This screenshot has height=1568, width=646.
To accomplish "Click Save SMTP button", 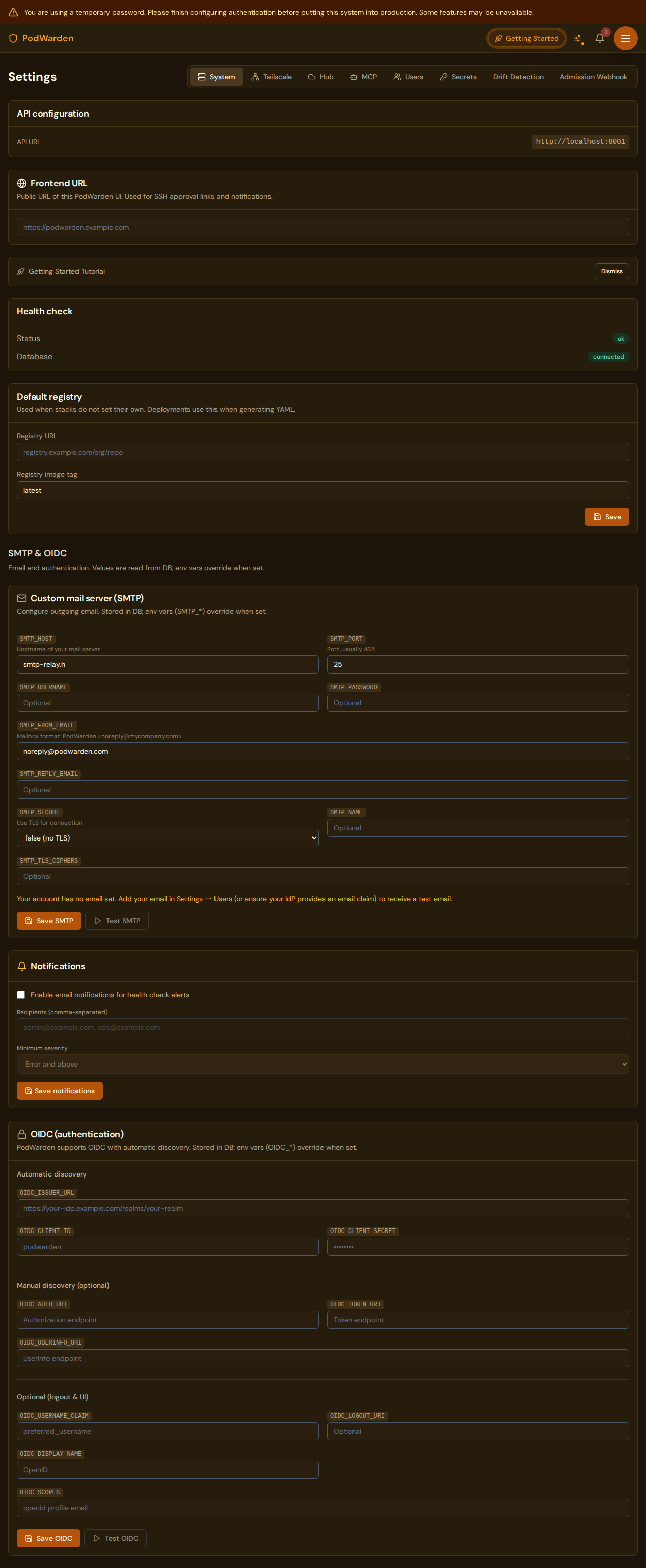I will 49,921.
